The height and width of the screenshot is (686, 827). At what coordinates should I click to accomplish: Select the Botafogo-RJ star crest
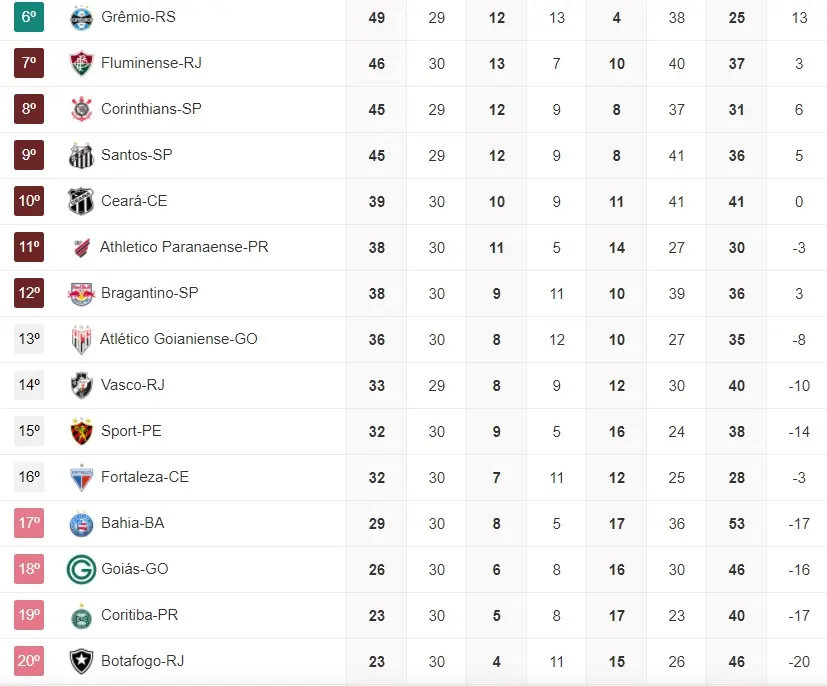pyautogui.click(x=81, y=661)
